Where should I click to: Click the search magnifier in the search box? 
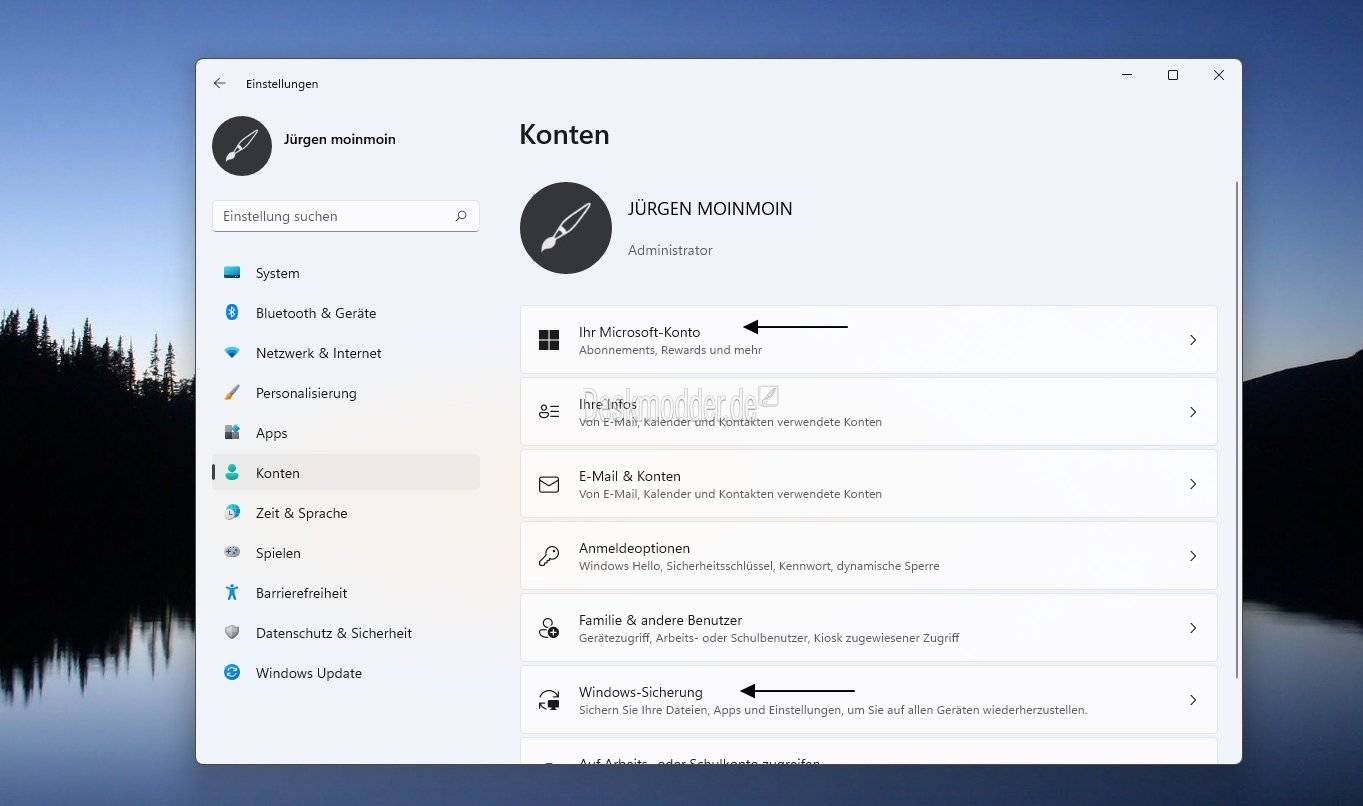(x=460, y=216)
